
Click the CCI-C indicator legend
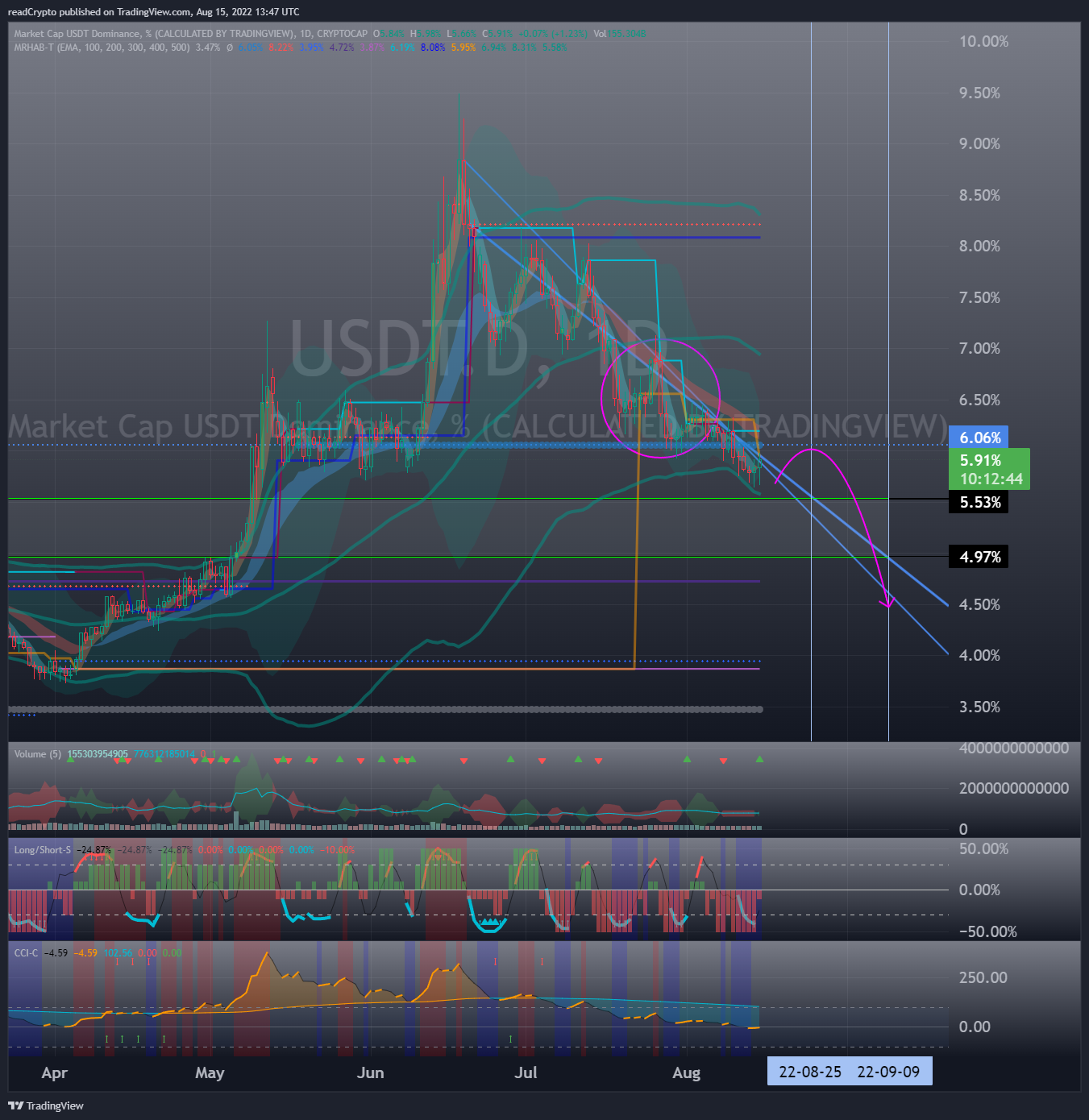[x=26, y=952]
